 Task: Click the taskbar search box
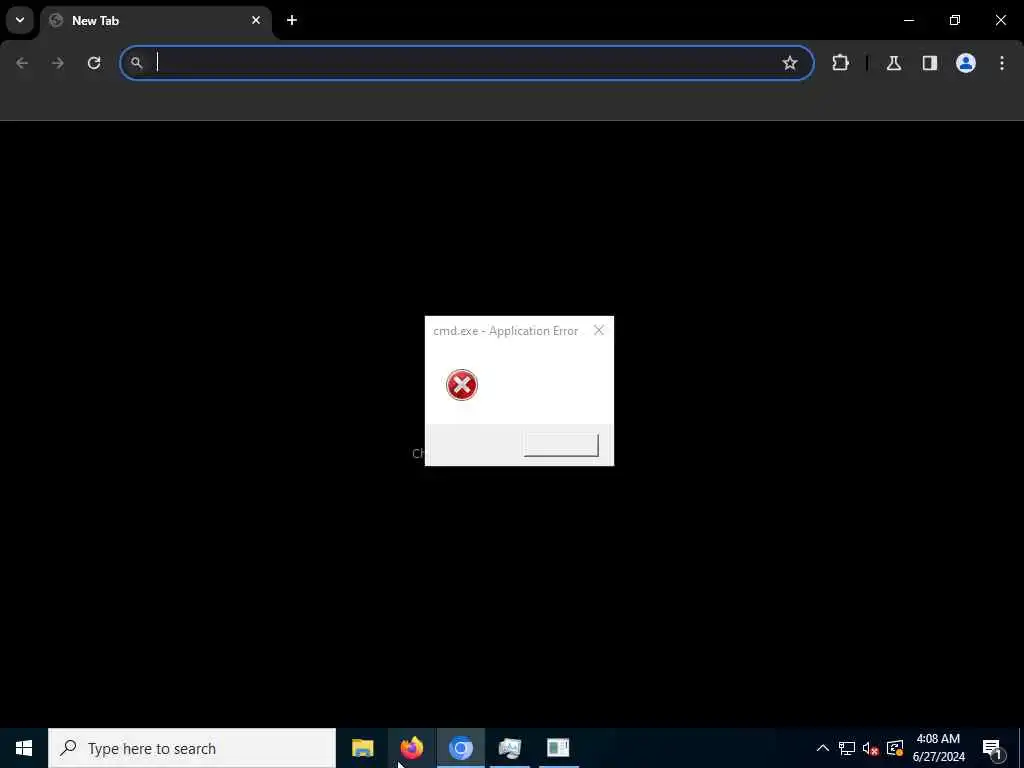pyautogui.click(x=192, y=748)
